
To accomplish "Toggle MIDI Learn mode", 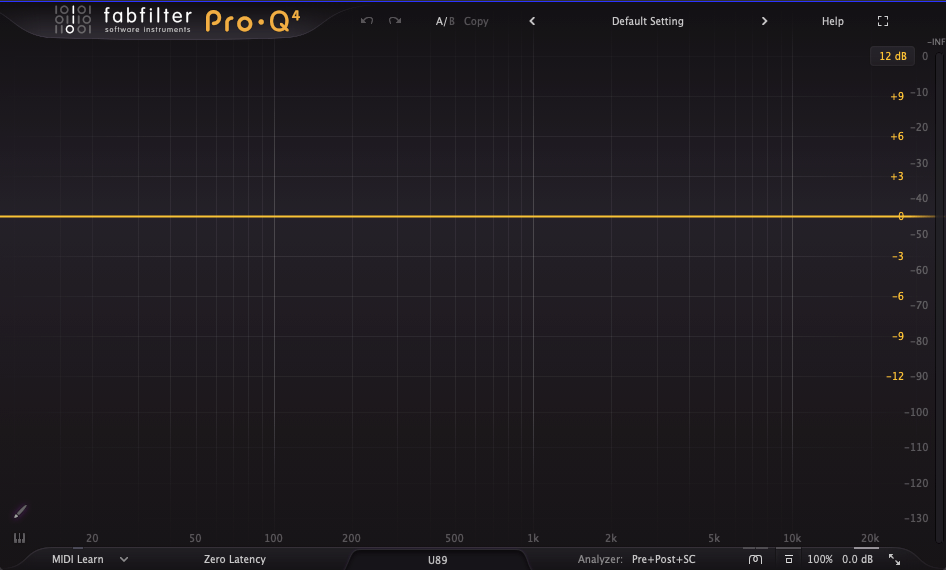I will click(77, 560).
